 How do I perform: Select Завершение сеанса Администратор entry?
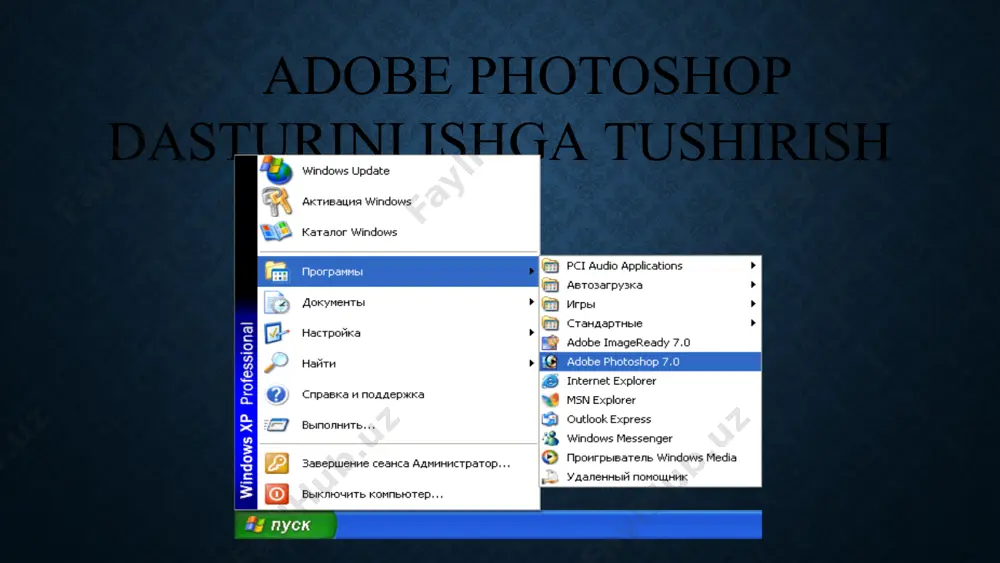399,463
